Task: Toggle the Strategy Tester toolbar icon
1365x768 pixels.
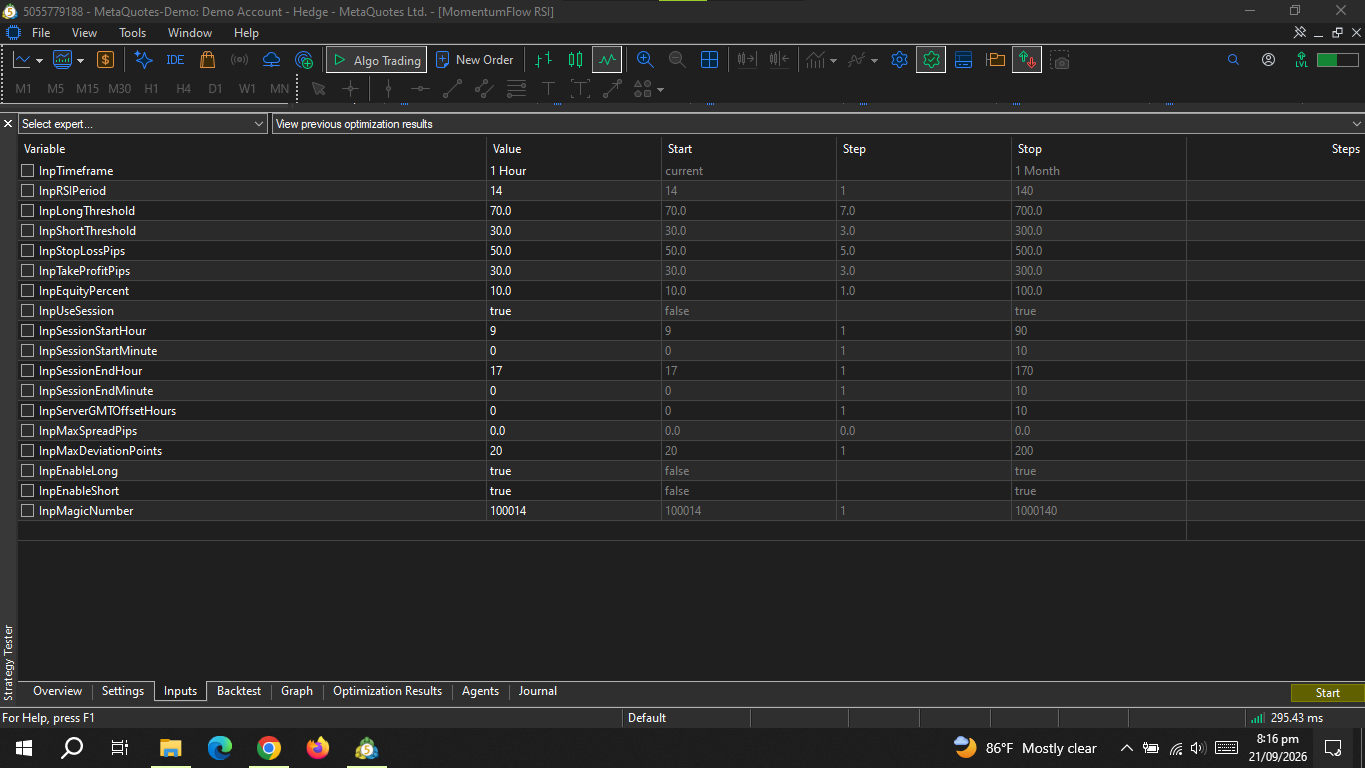Action: (x=931, y=60)
